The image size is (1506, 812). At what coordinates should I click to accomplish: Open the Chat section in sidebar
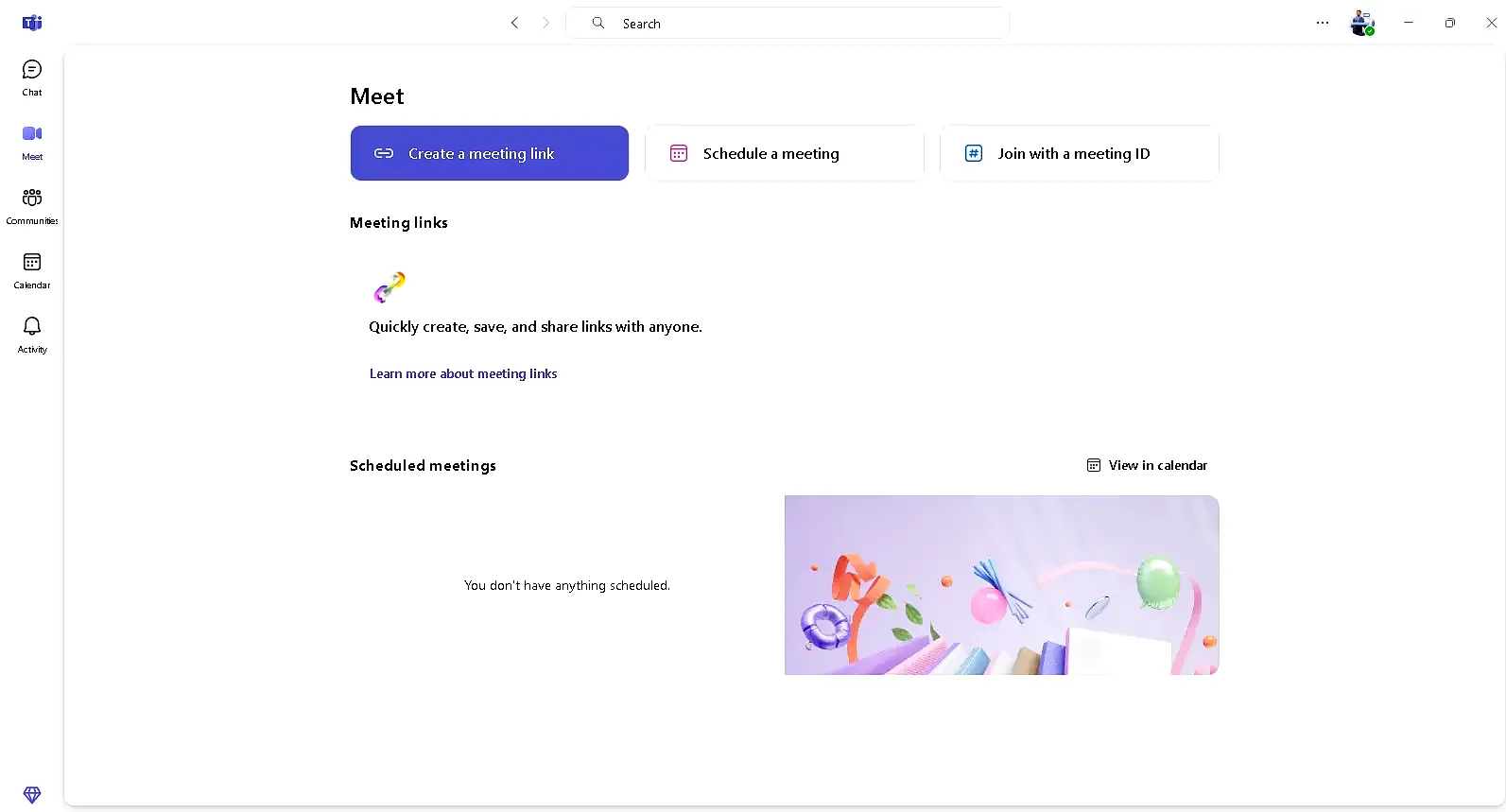click(32, 78)
